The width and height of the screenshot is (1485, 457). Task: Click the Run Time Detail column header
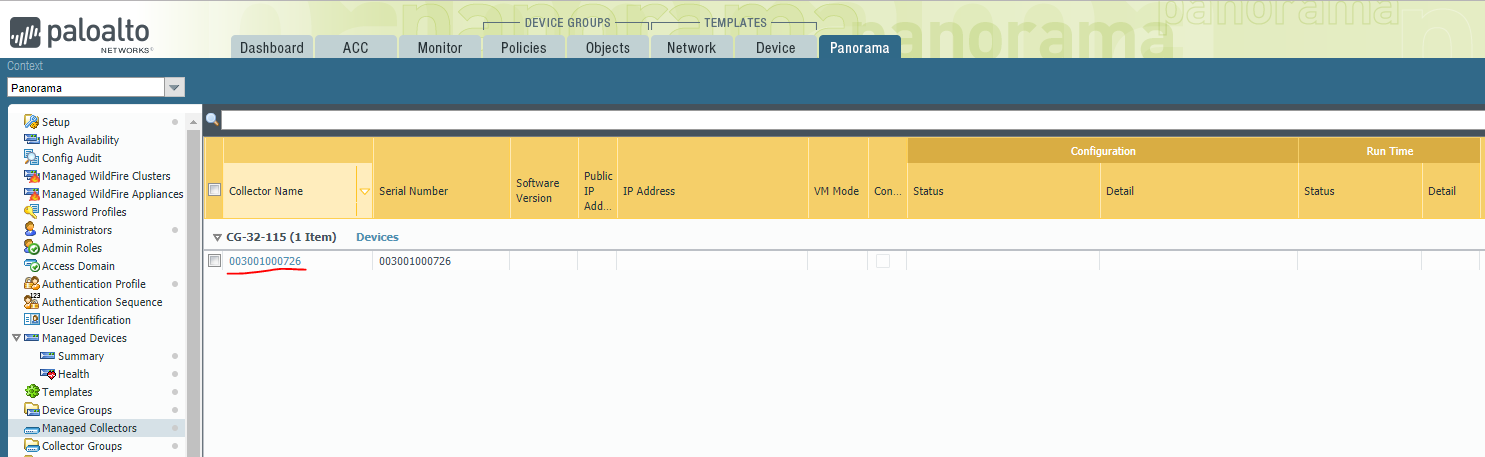[x=1451, y=191]
